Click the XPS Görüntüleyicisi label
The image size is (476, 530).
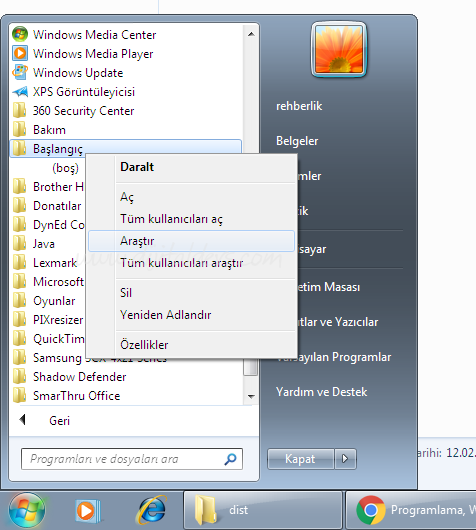(x=84, y=92)
